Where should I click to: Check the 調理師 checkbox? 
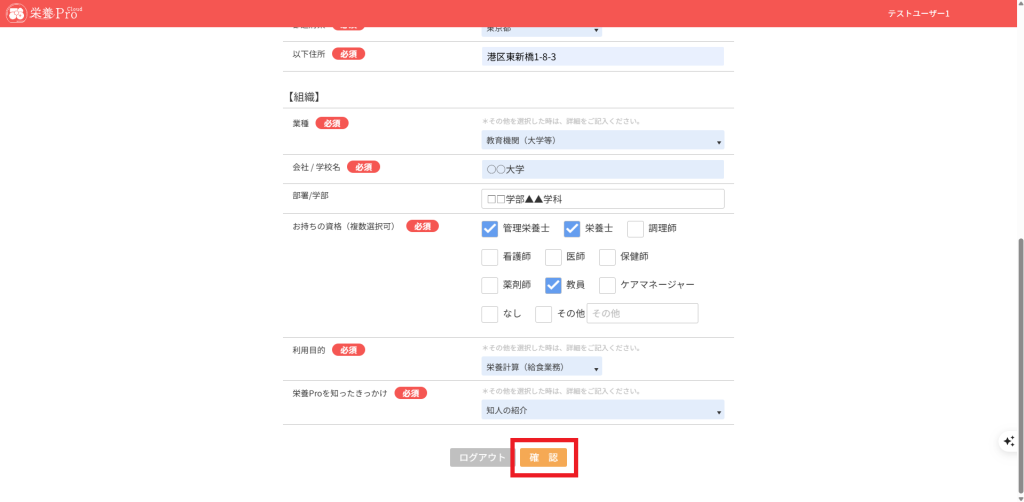click(x=635, y=229)
